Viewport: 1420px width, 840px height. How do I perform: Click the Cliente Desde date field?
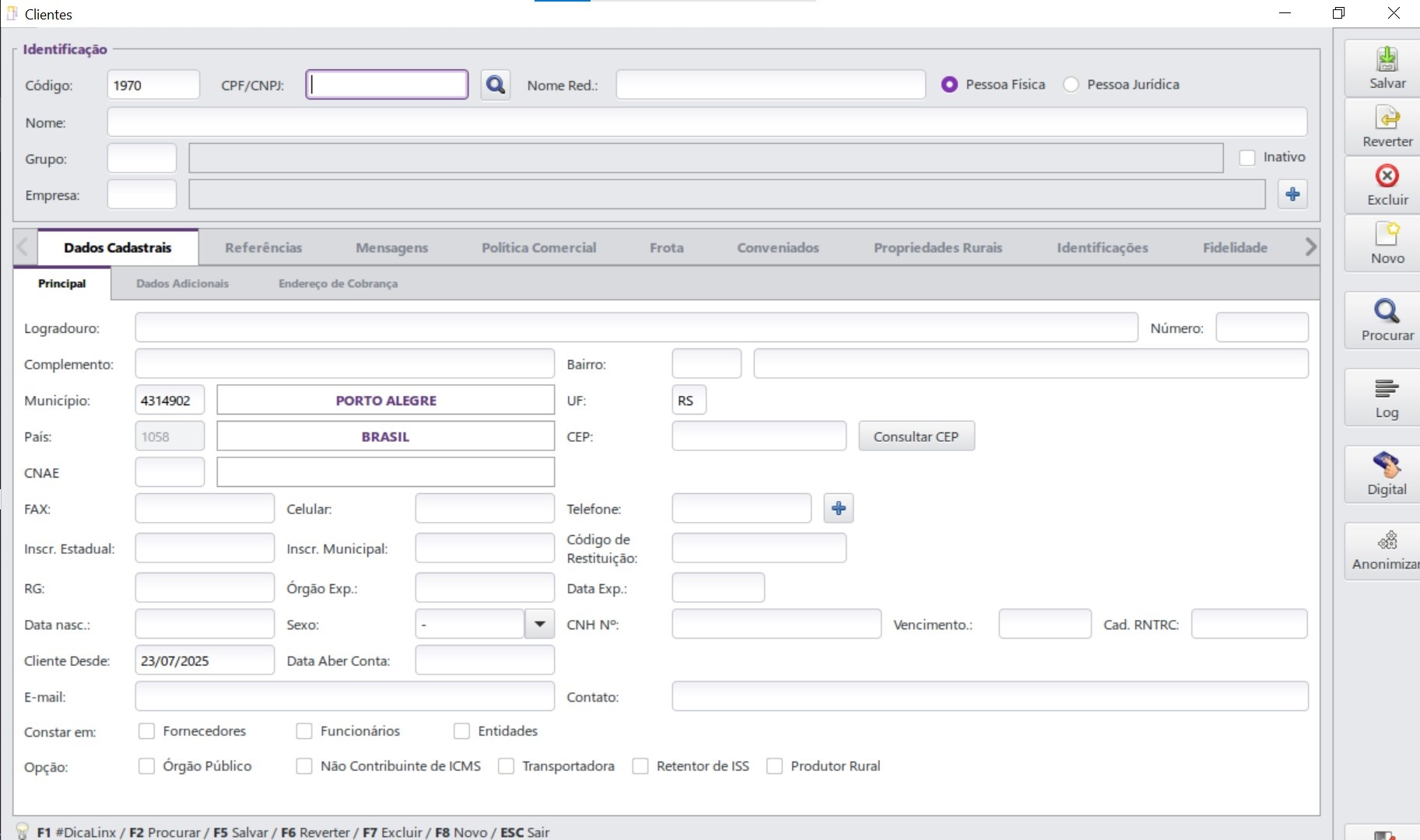205,660
